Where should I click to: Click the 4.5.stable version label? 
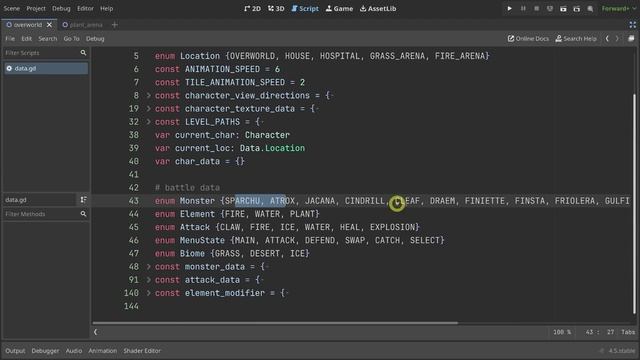pyautogui.click(x=621, y=351)
